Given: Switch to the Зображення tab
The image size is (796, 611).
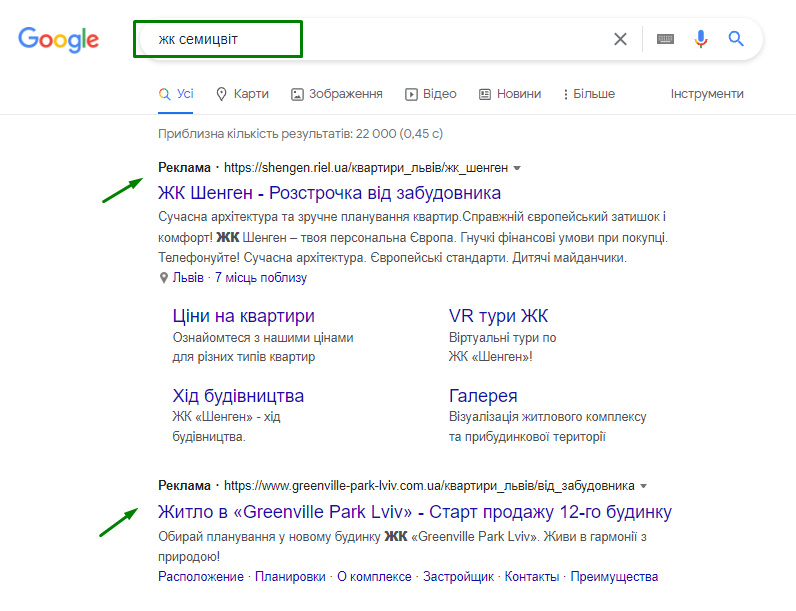Looking at the screenshot, I should click(337, 94).
